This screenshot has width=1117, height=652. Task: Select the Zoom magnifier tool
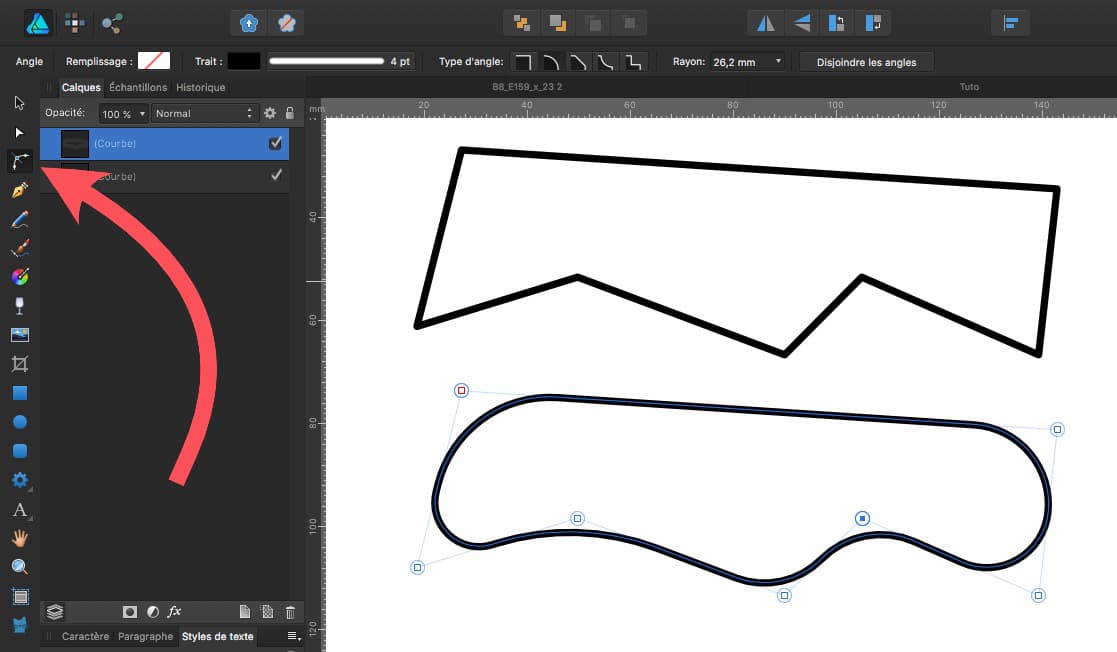click(x=20, y=567)
